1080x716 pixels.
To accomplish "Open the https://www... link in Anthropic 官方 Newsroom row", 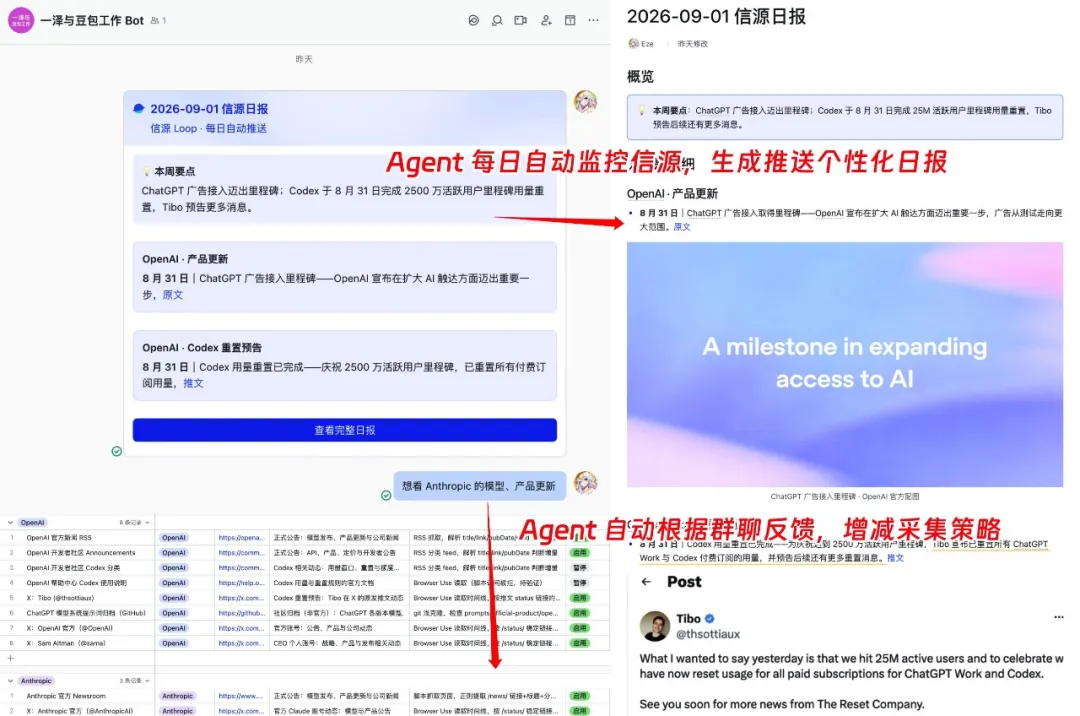I will (241, 696).
